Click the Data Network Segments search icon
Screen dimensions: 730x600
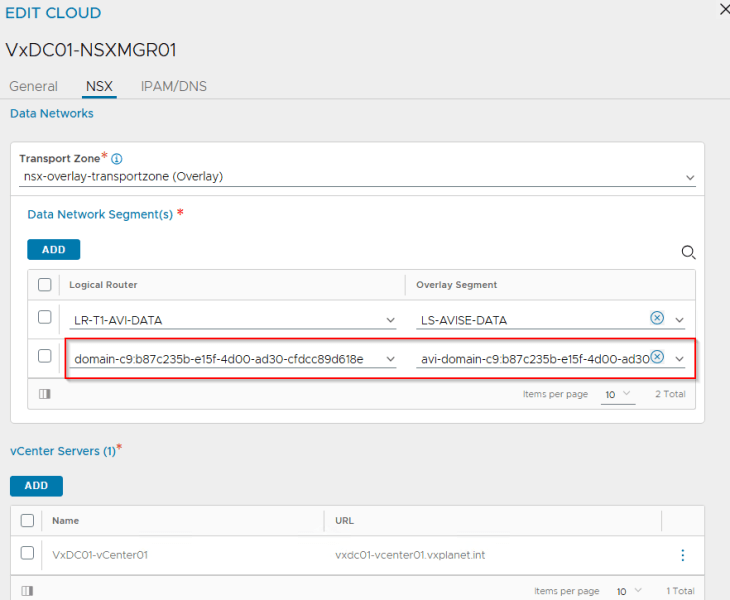point(688,253)
